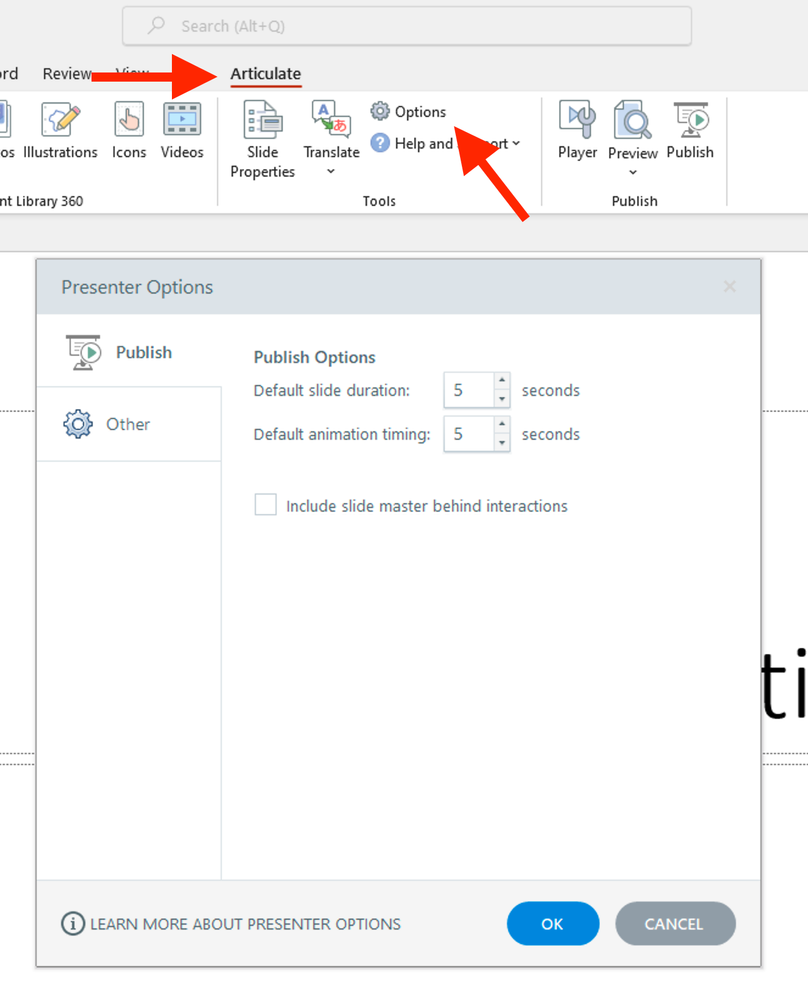
Task: Close the Presenter Options dialog
Action: (730, 287)
